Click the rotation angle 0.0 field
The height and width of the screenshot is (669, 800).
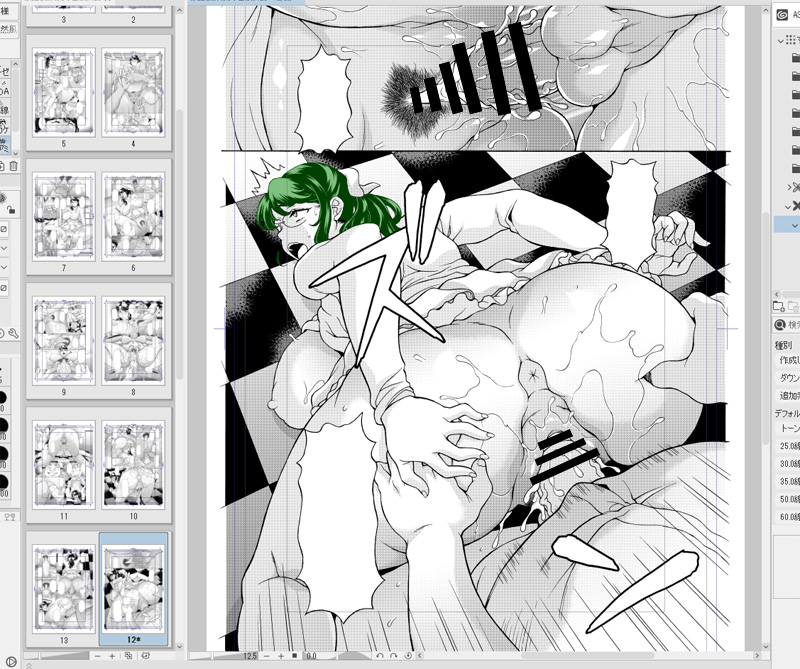point(311,656)
